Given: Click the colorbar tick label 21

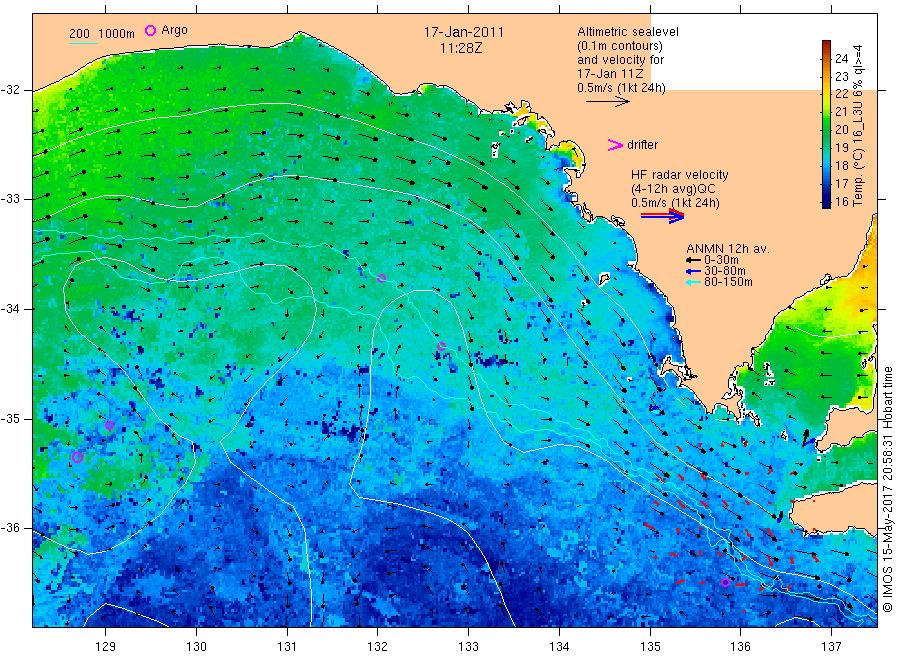Looking at the screenshot, I should (x=841, y=112).
